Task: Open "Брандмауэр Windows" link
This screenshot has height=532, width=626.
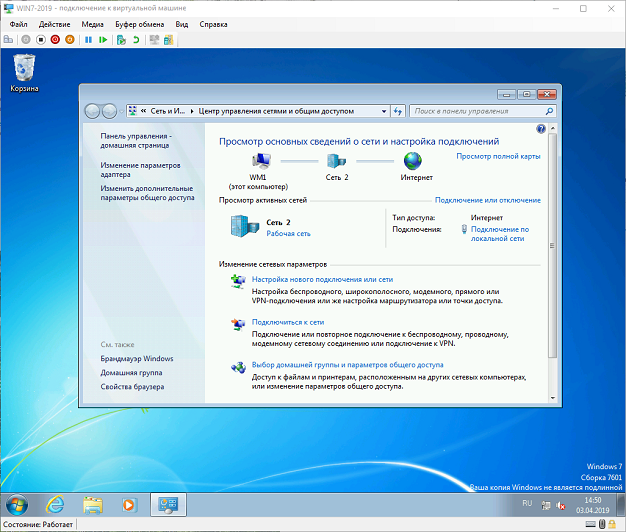Action: click(137, 358)
